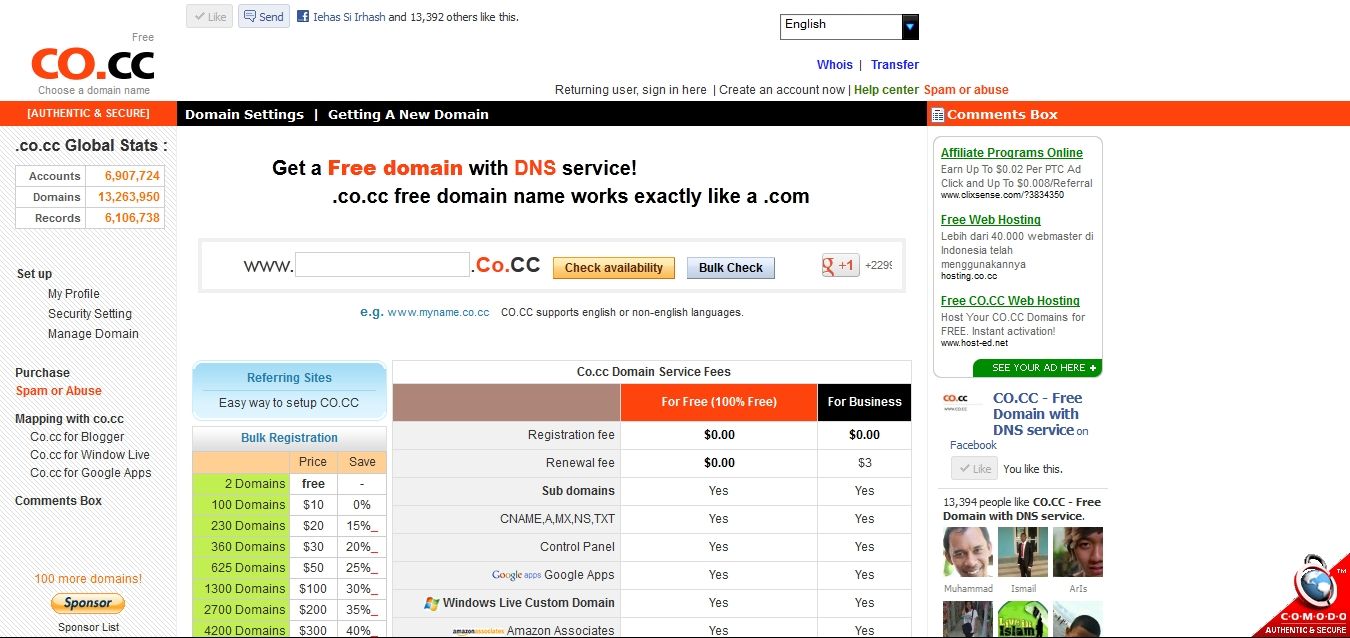Click Create an account now
Image resolution: width=1350 pixels, height=638 pixels.
coord(782,90)
